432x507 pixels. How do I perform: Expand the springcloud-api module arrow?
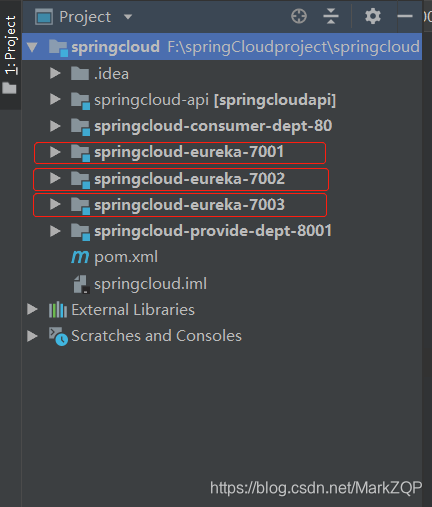[55, 99]
